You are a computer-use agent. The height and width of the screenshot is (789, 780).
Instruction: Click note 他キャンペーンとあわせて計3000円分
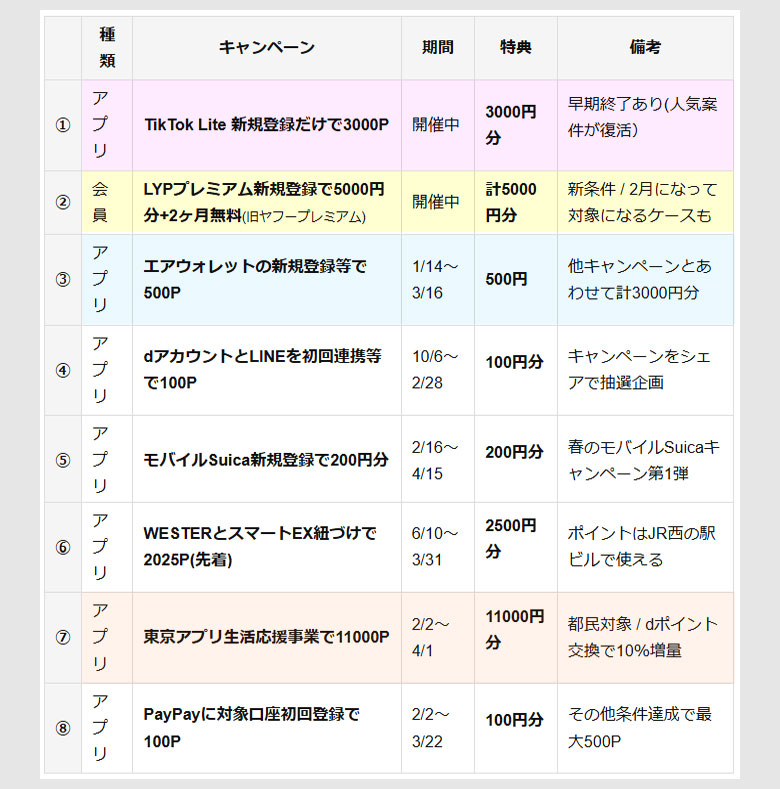(x=645, y=279)
